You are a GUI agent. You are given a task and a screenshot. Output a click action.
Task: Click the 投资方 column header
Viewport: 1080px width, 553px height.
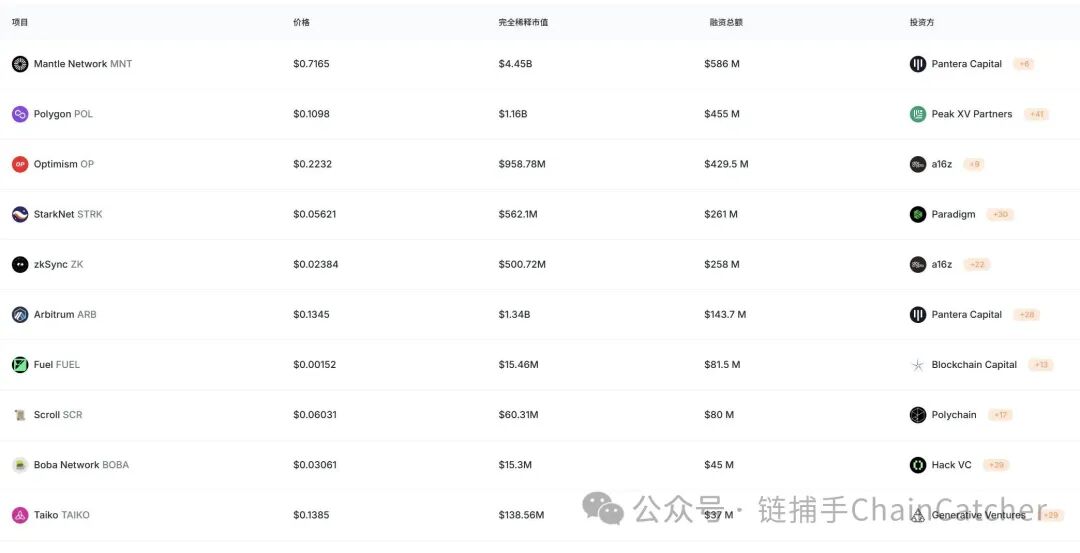click(922, 22)
